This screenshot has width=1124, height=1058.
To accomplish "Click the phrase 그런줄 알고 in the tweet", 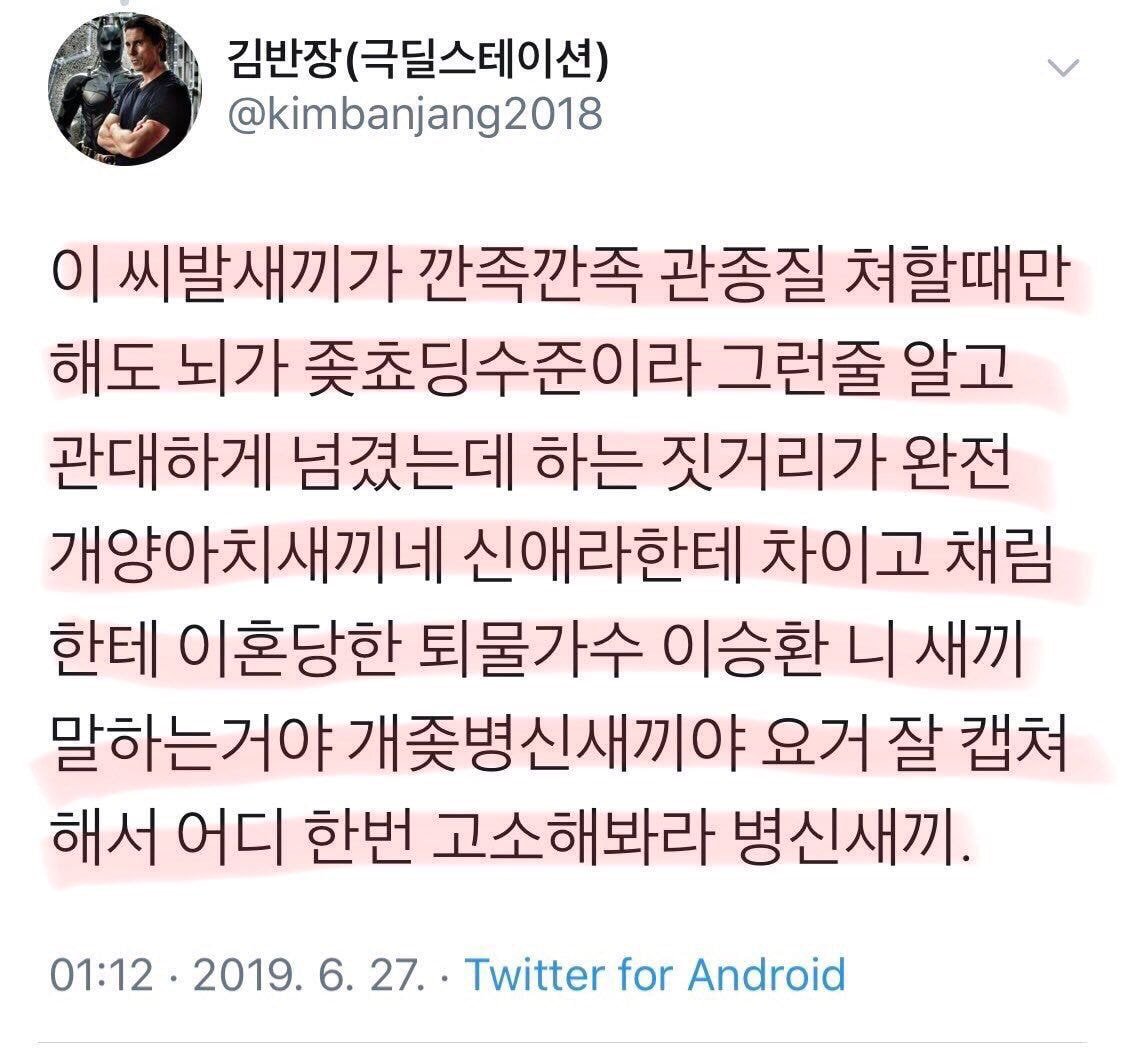I will click(x=864, y=370).
